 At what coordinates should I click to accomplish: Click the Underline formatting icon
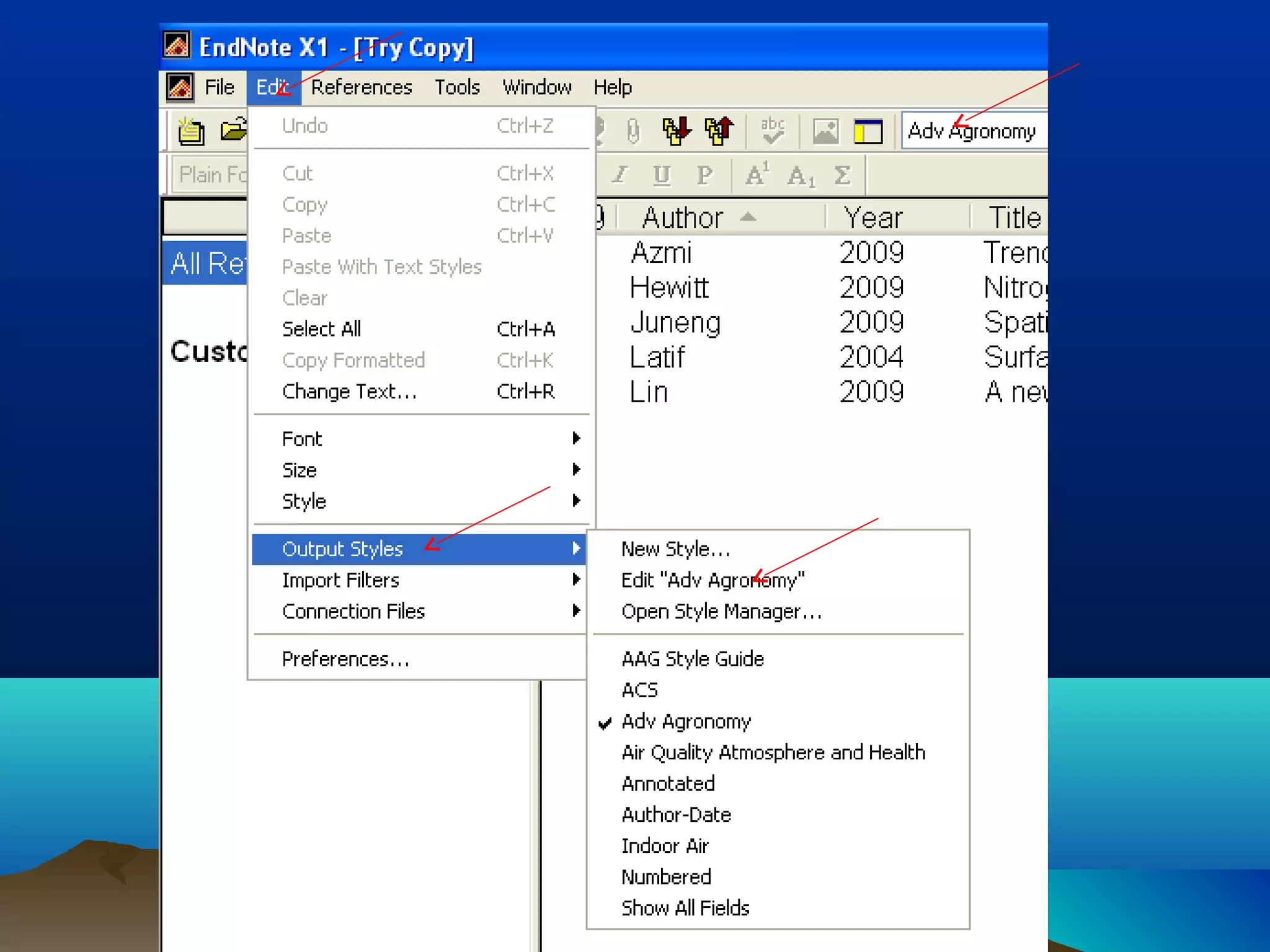[662, 175]
